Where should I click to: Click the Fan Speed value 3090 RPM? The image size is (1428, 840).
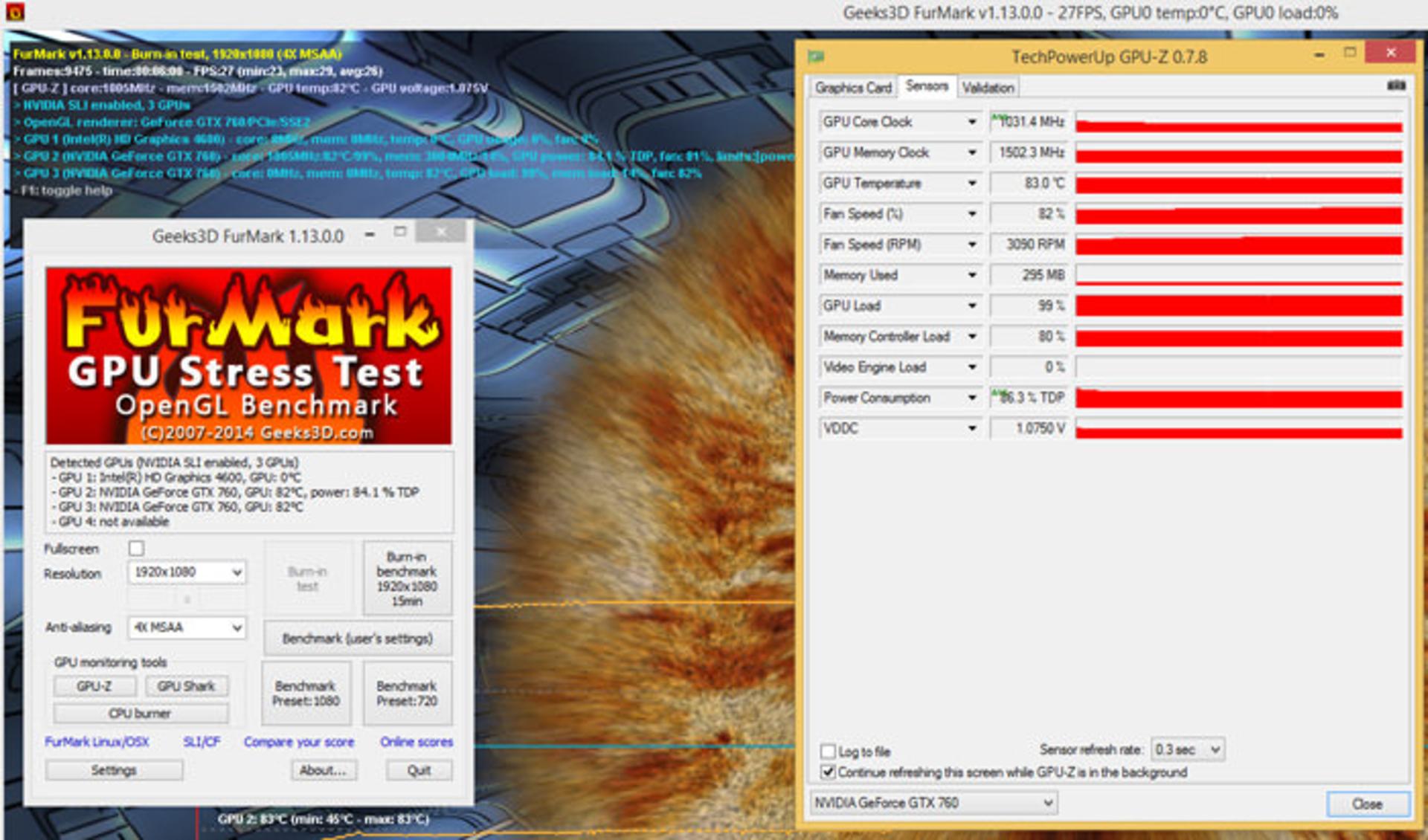coord(1029,245)
